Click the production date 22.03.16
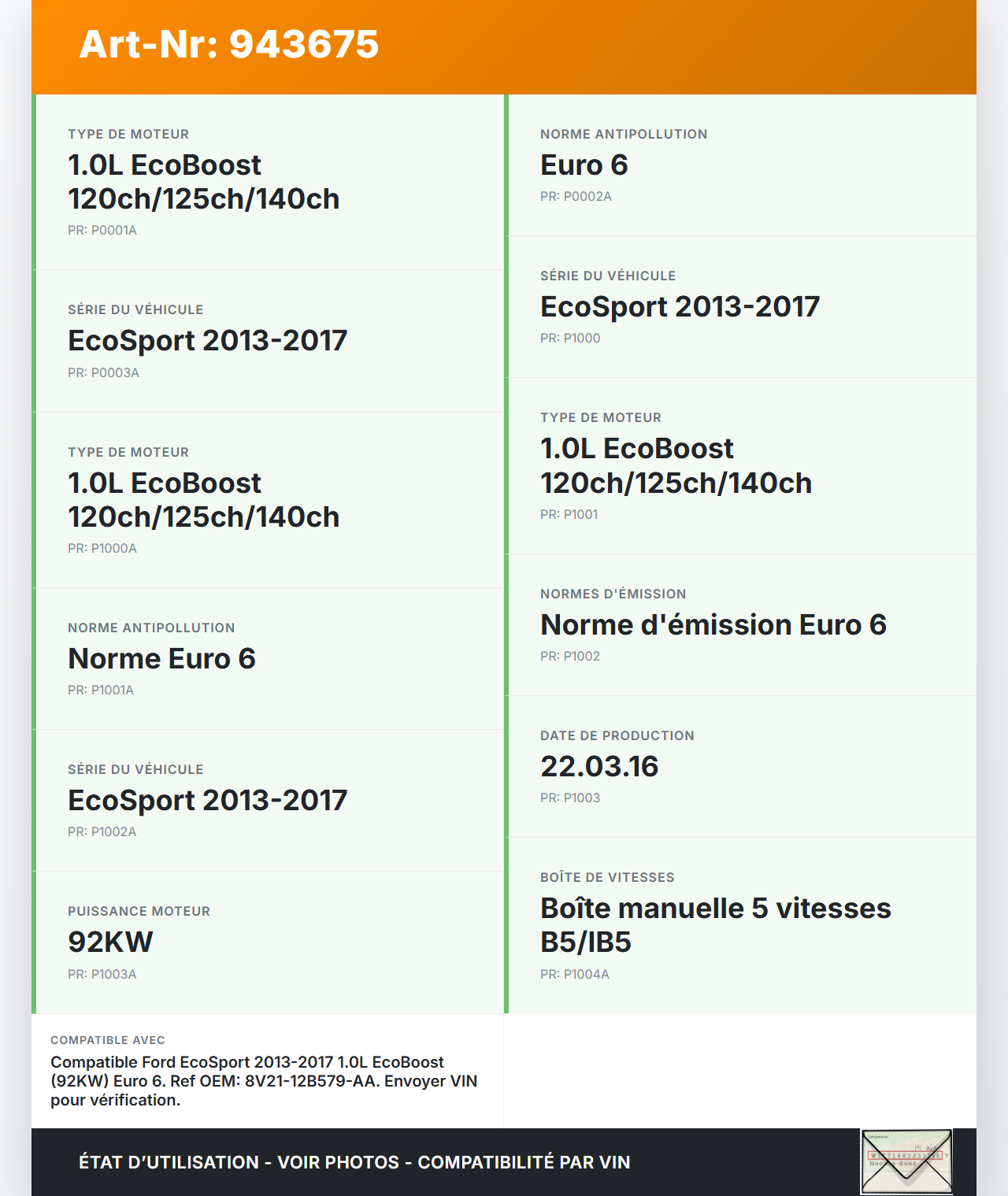 tap(599, 767)
